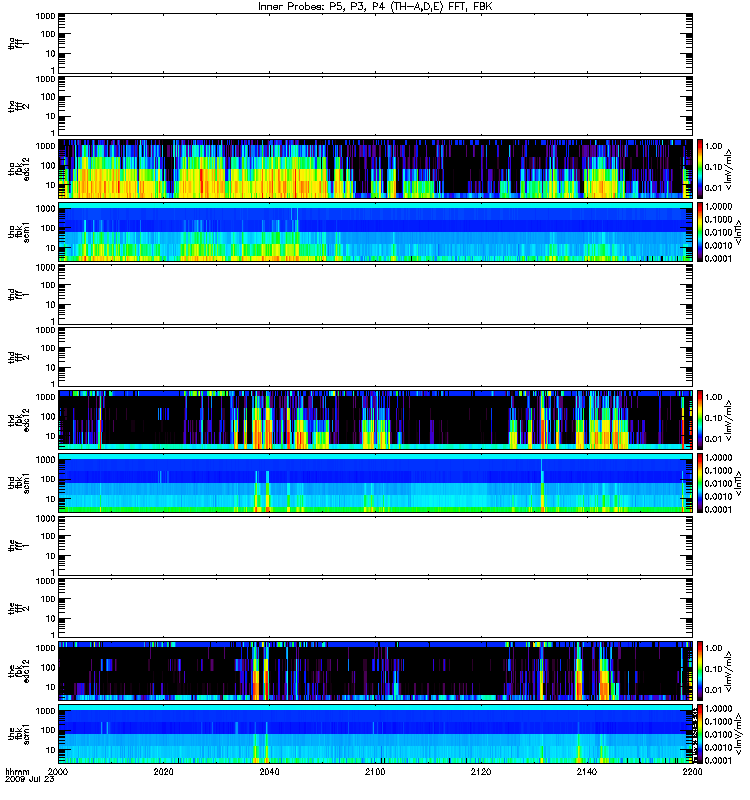Click the 'tha fff 1' y-axis title

(18, 43)
